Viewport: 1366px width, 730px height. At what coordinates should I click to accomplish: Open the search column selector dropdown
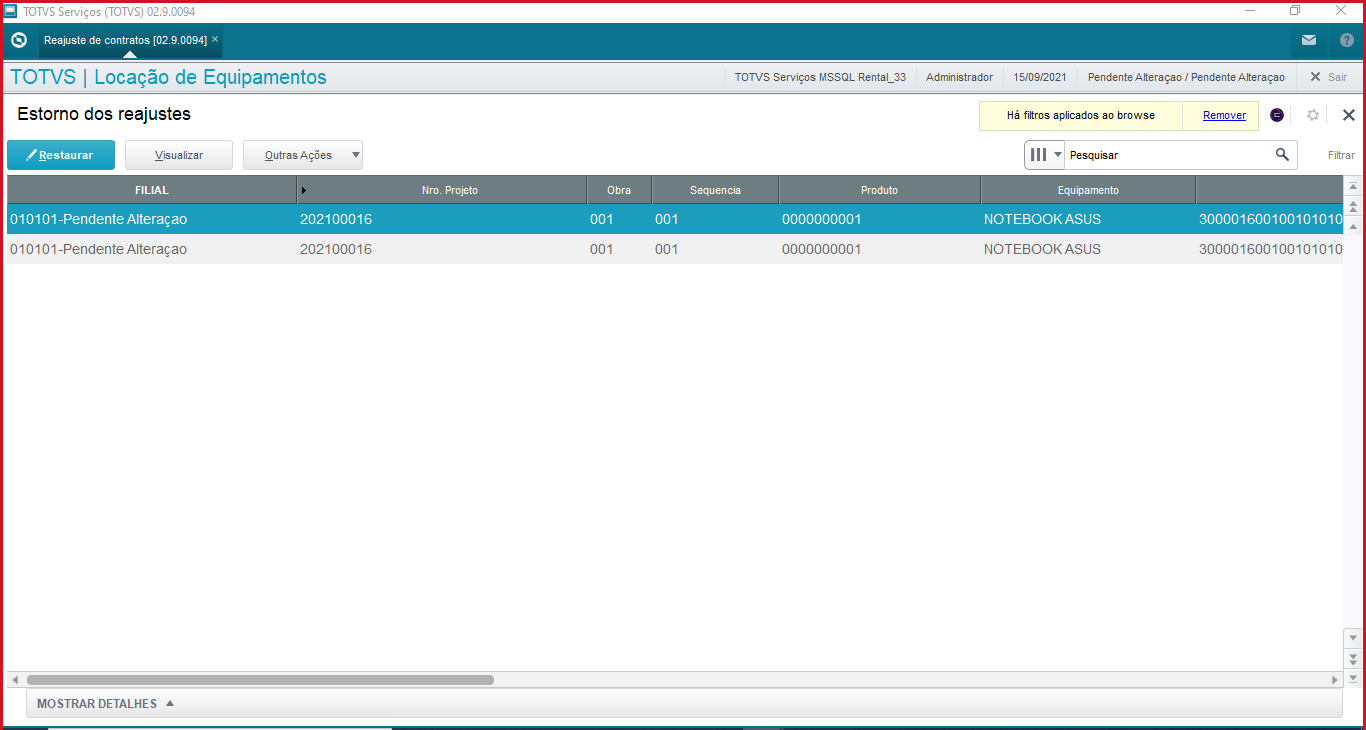(x=1045, y=155)
